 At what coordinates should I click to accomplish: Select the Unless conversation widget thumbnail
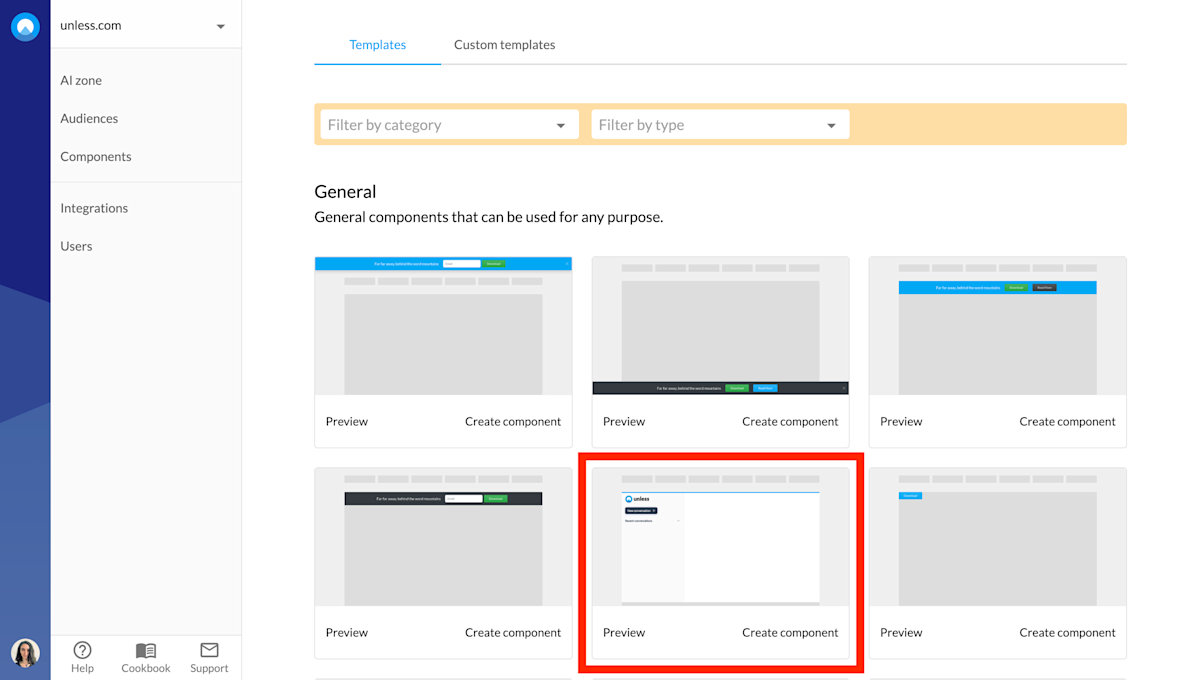coord(720,537)
